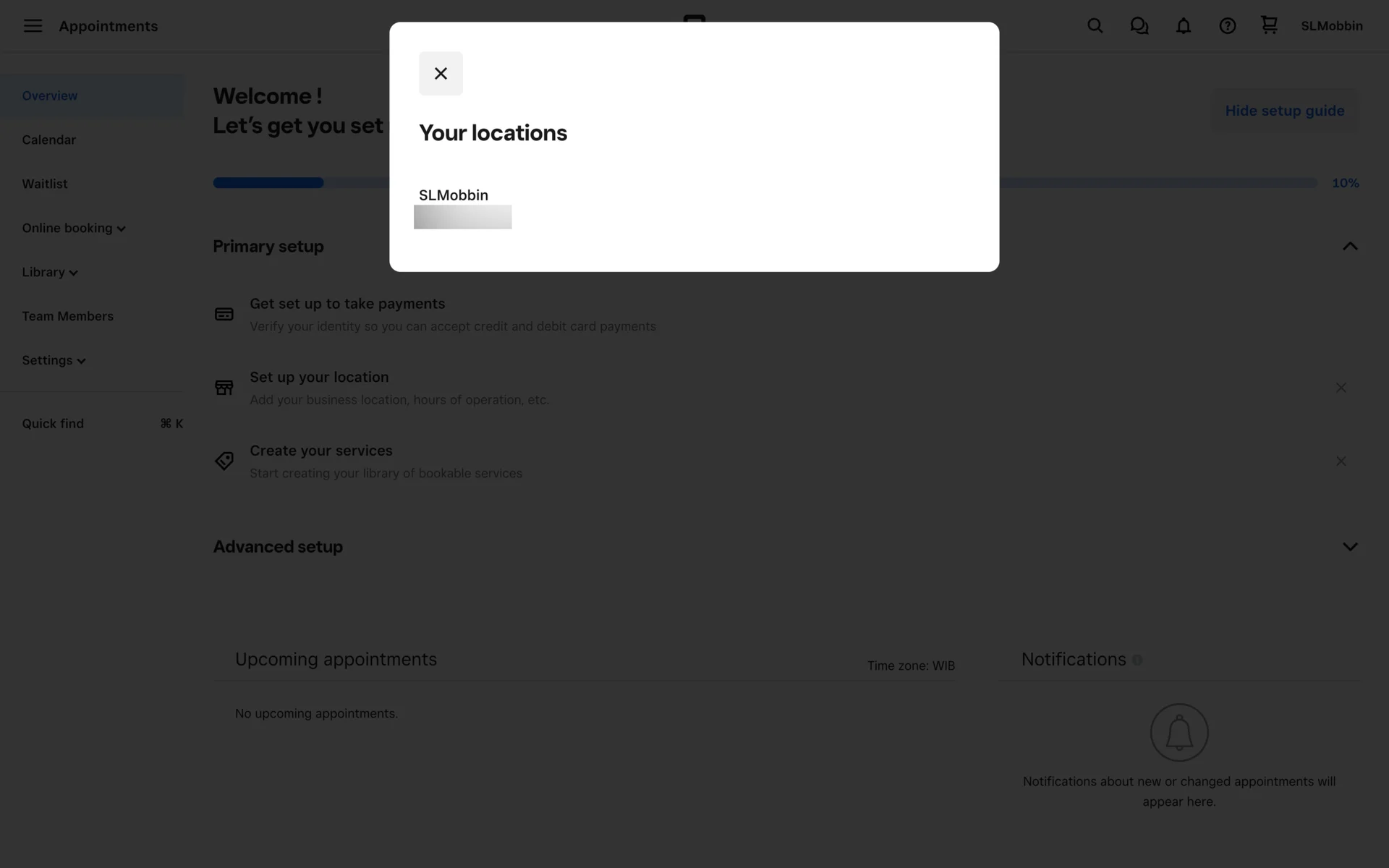Open the hamburger navigation menu
This screenshot has width=1389, height=868.
(33, 26)
